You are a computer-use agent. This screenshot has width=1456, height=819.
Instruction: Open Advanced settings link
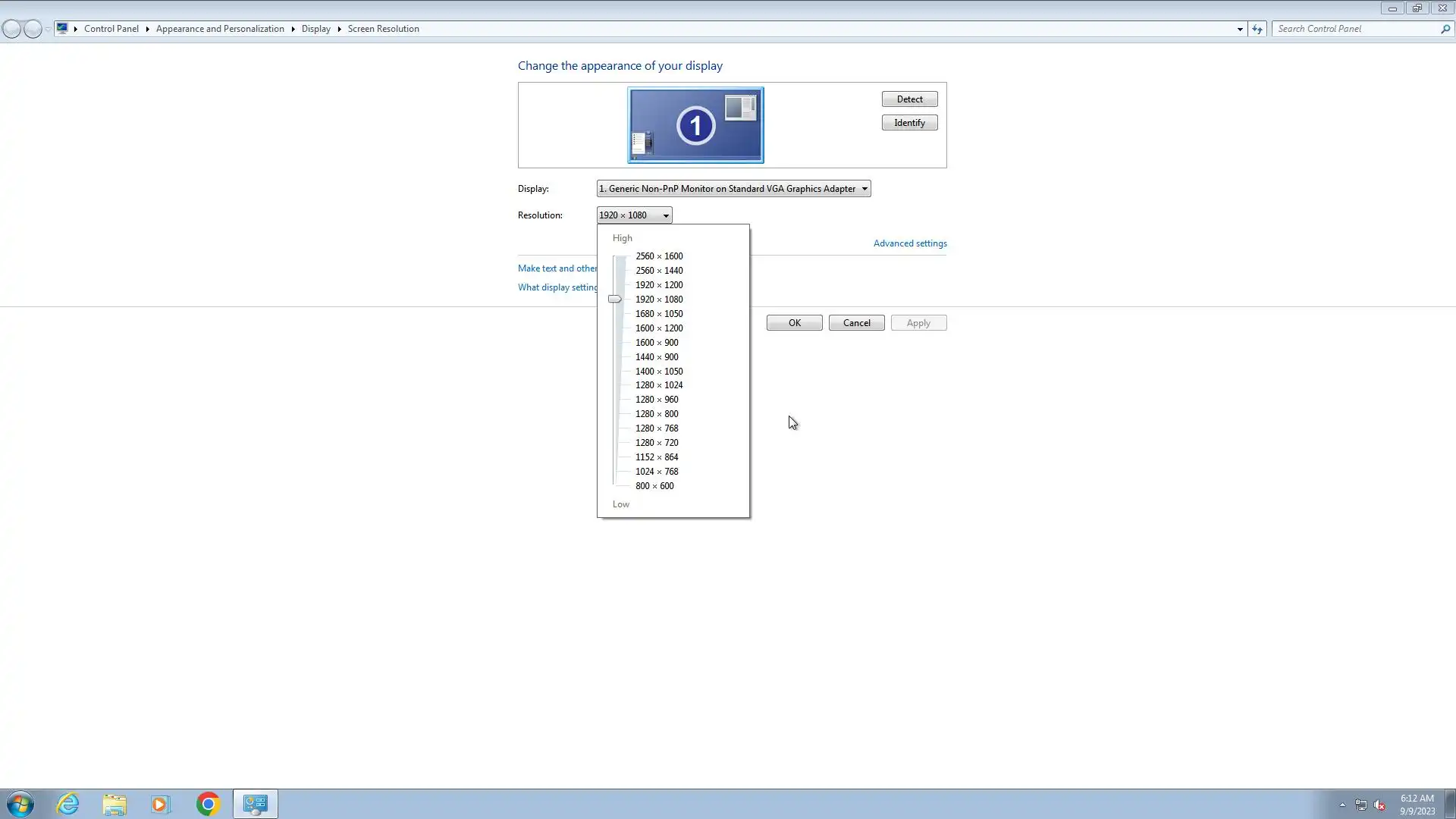pyautogui.click(x=910, y=243)
